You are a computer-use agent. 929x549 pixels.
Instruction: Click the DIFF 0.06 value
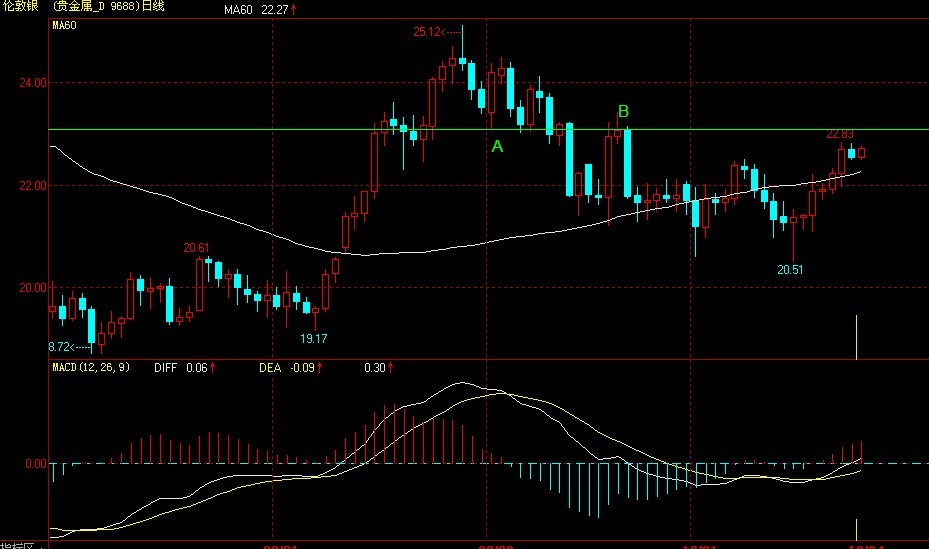click(x=185, y=368)
